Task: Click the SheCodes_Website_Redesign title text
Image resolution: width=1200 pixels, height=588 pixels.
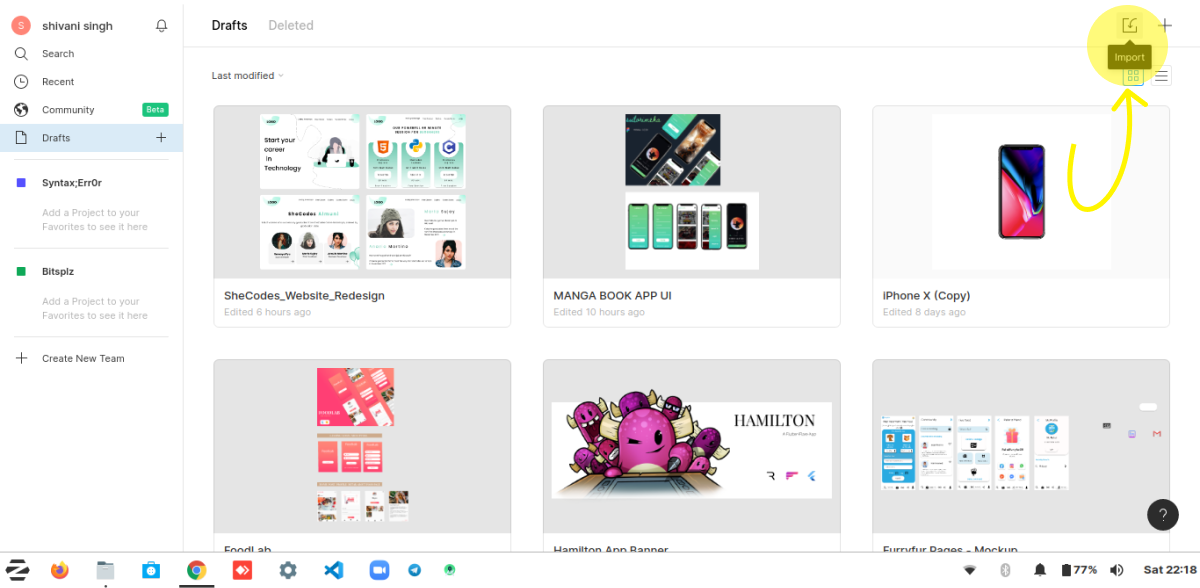Action: click(304, 296)
